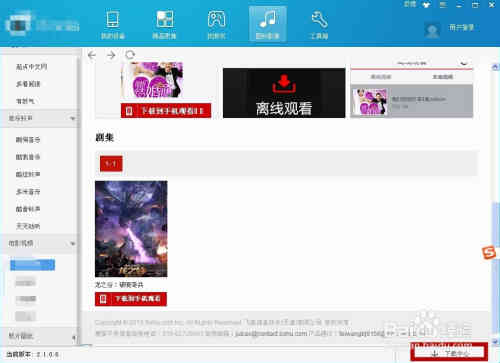Click red download-to-phone button under wedding poster
Screen dimensions: 500x363
(x=166, y=111)
